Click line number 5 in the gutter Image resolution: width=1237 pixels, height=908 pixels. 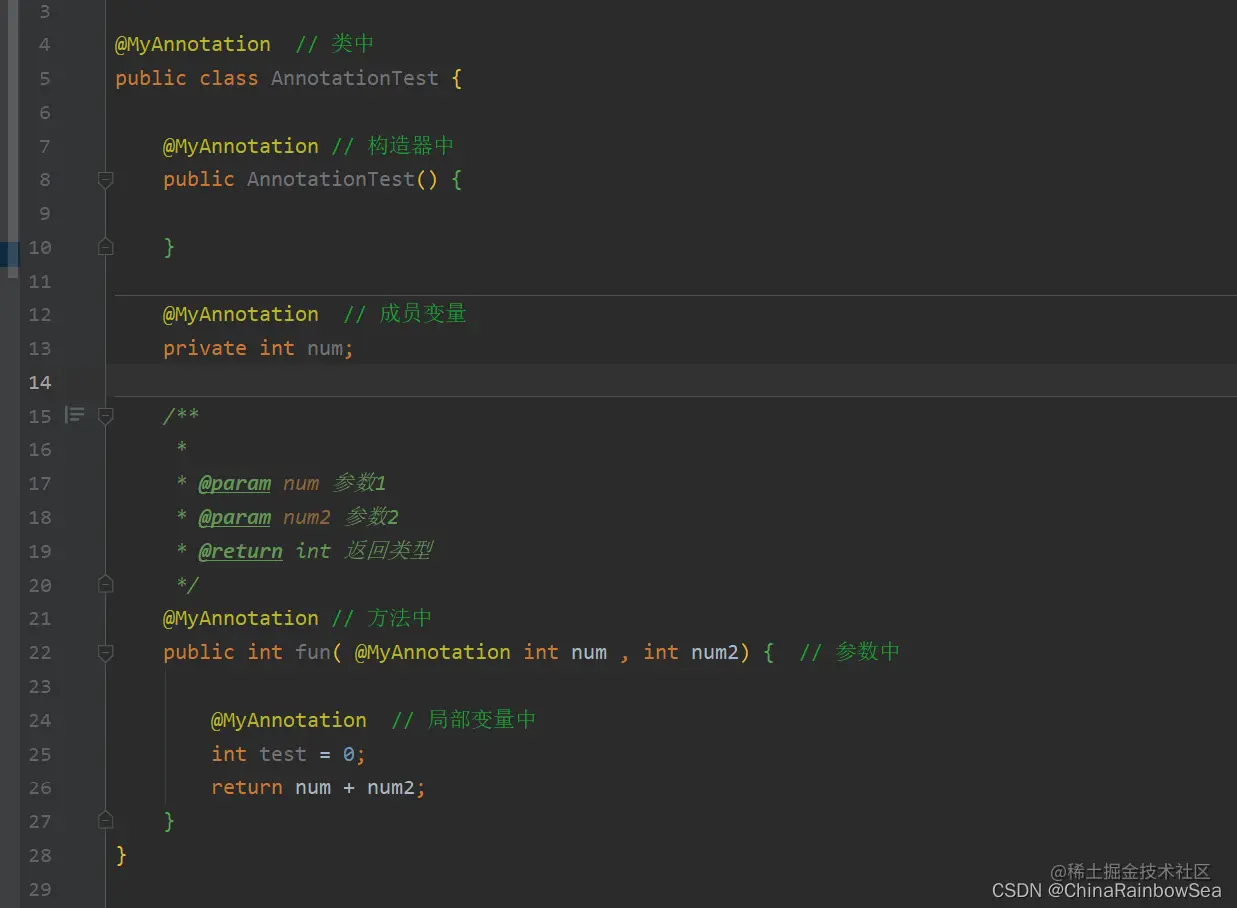point(45,78)
